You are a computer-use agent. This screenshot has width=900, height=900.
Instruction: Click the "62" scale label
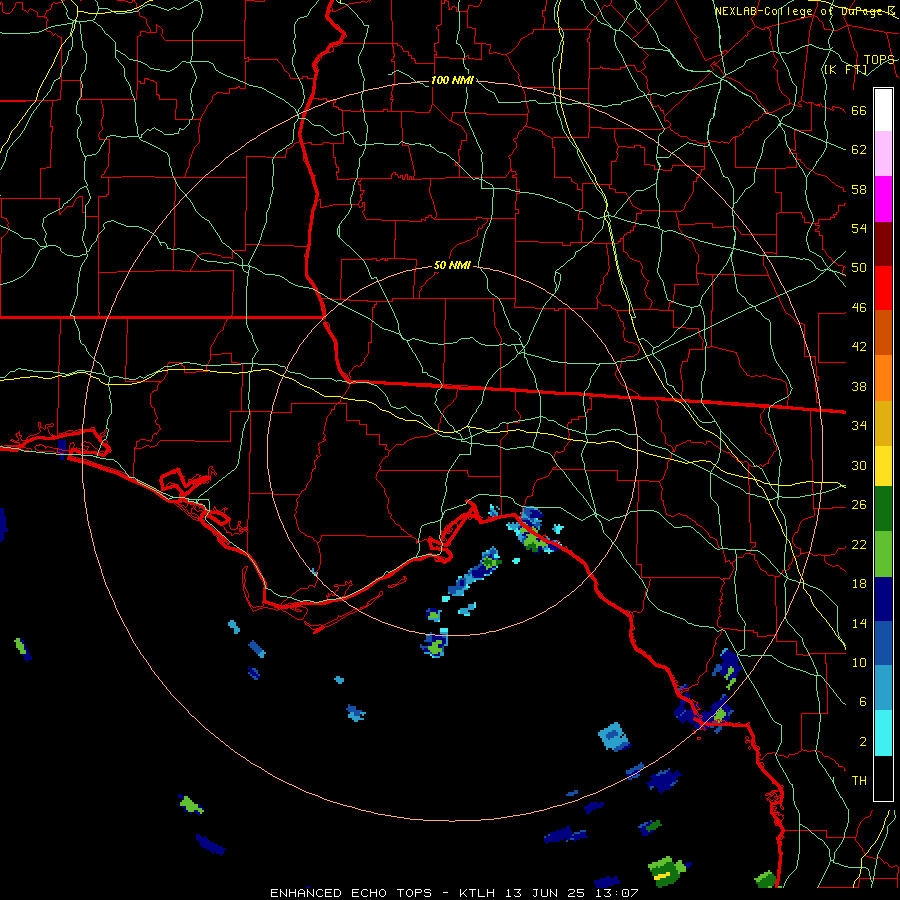click(859, 149)
